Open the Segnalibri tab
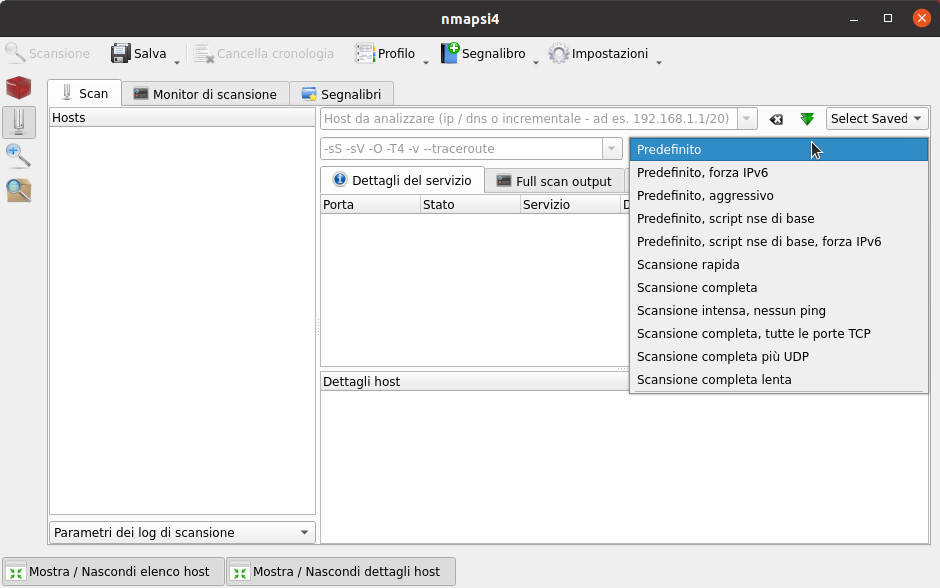This screenshot has width=940, height=588. [342, 94]
